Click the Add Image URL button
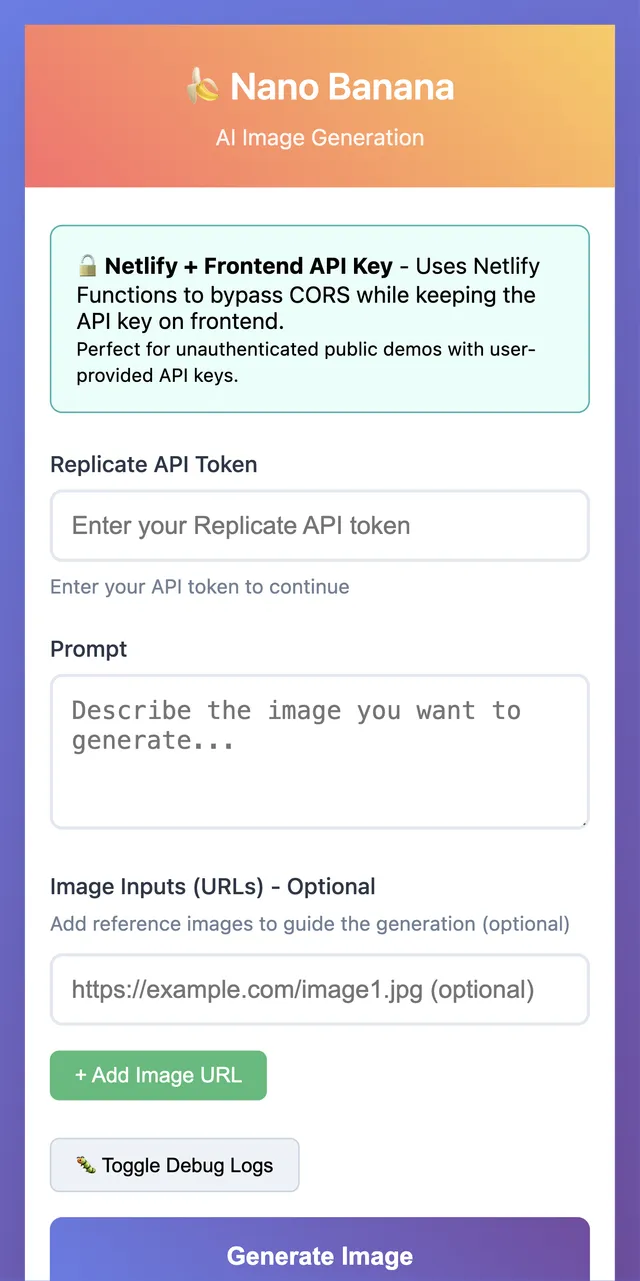 click(158, 1075)
